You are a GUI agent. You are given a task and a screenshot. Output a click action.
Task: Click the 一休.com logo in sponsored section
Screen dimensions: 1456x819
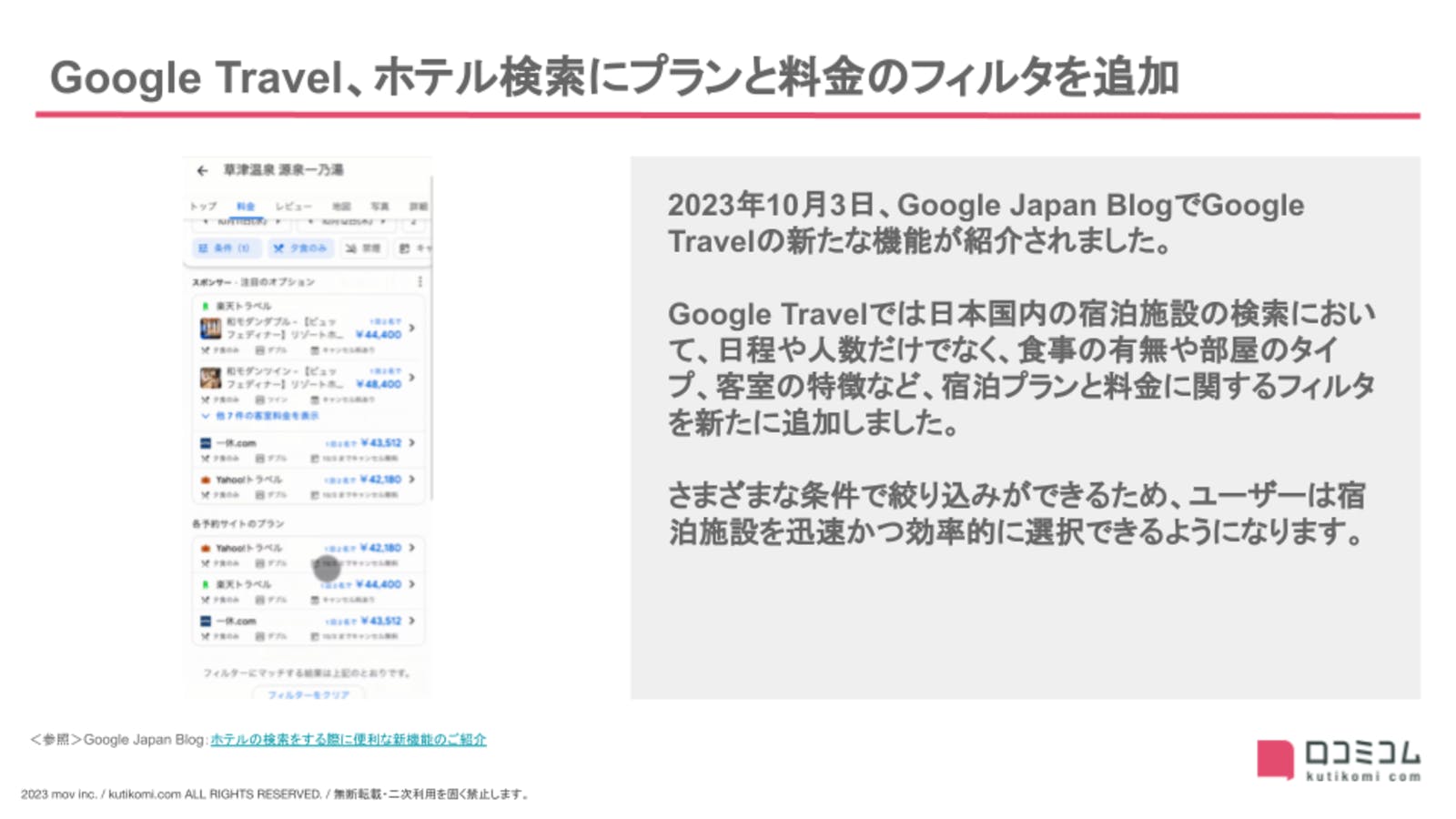[x=206, y=443]
